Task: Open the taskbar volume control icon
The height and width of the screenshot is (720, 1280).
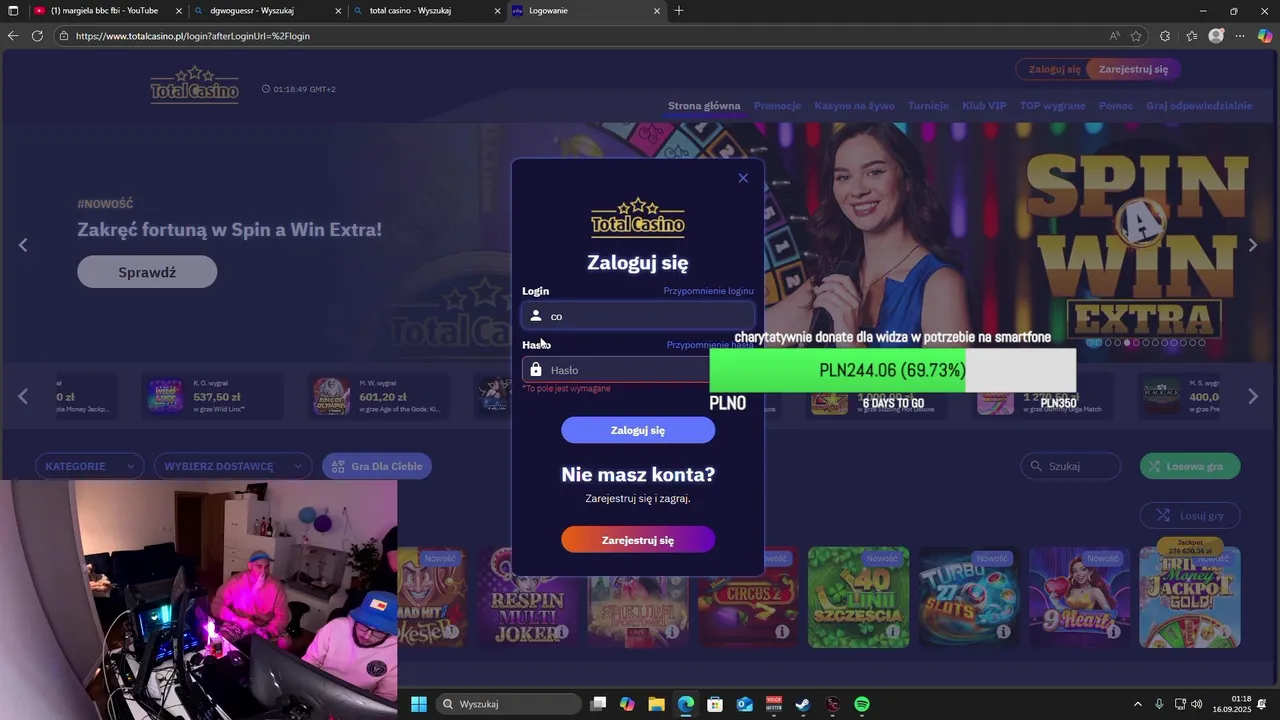Action: pos(1198,704)
